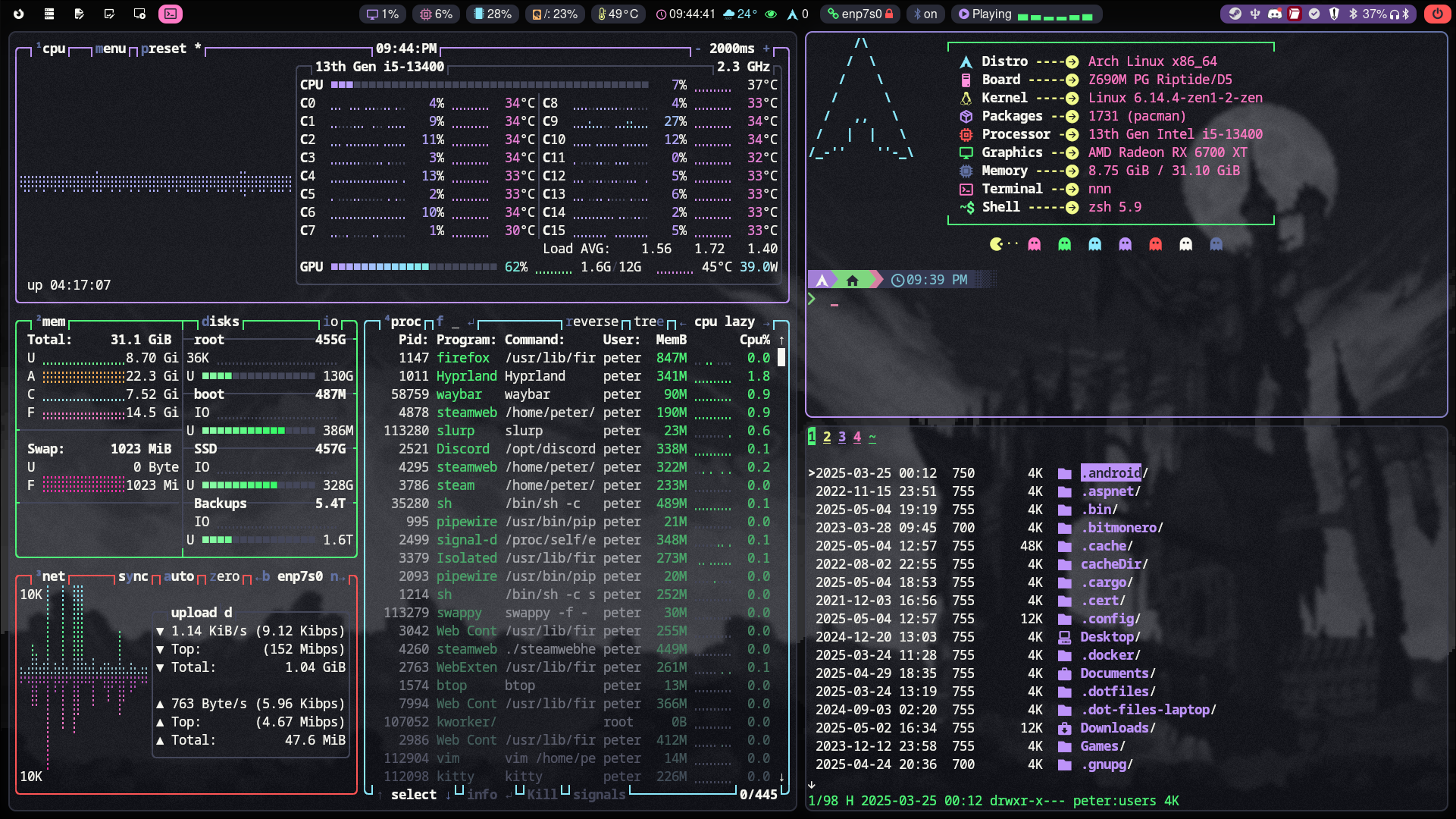Switch to nnn context tab 4
Screen dimensions: 1456x819
(857, 437)
